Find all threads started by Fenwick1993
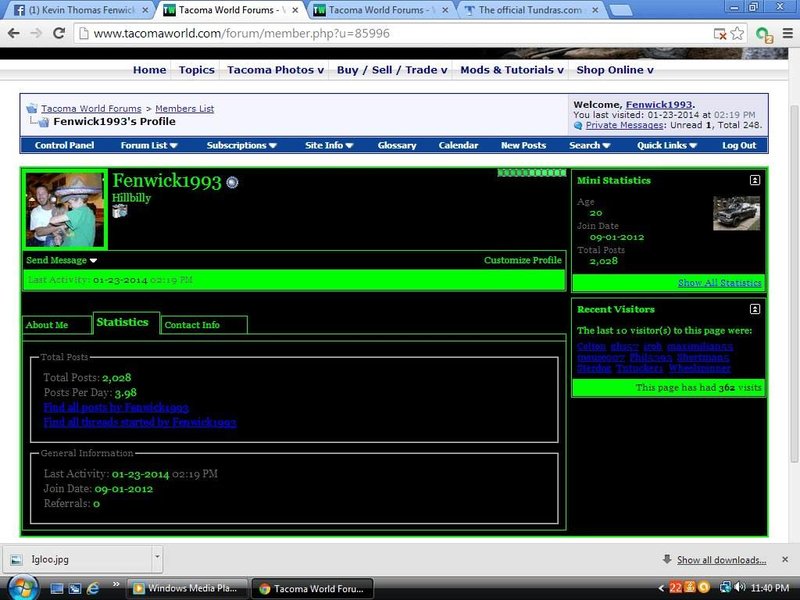 [x=140, y=422]
